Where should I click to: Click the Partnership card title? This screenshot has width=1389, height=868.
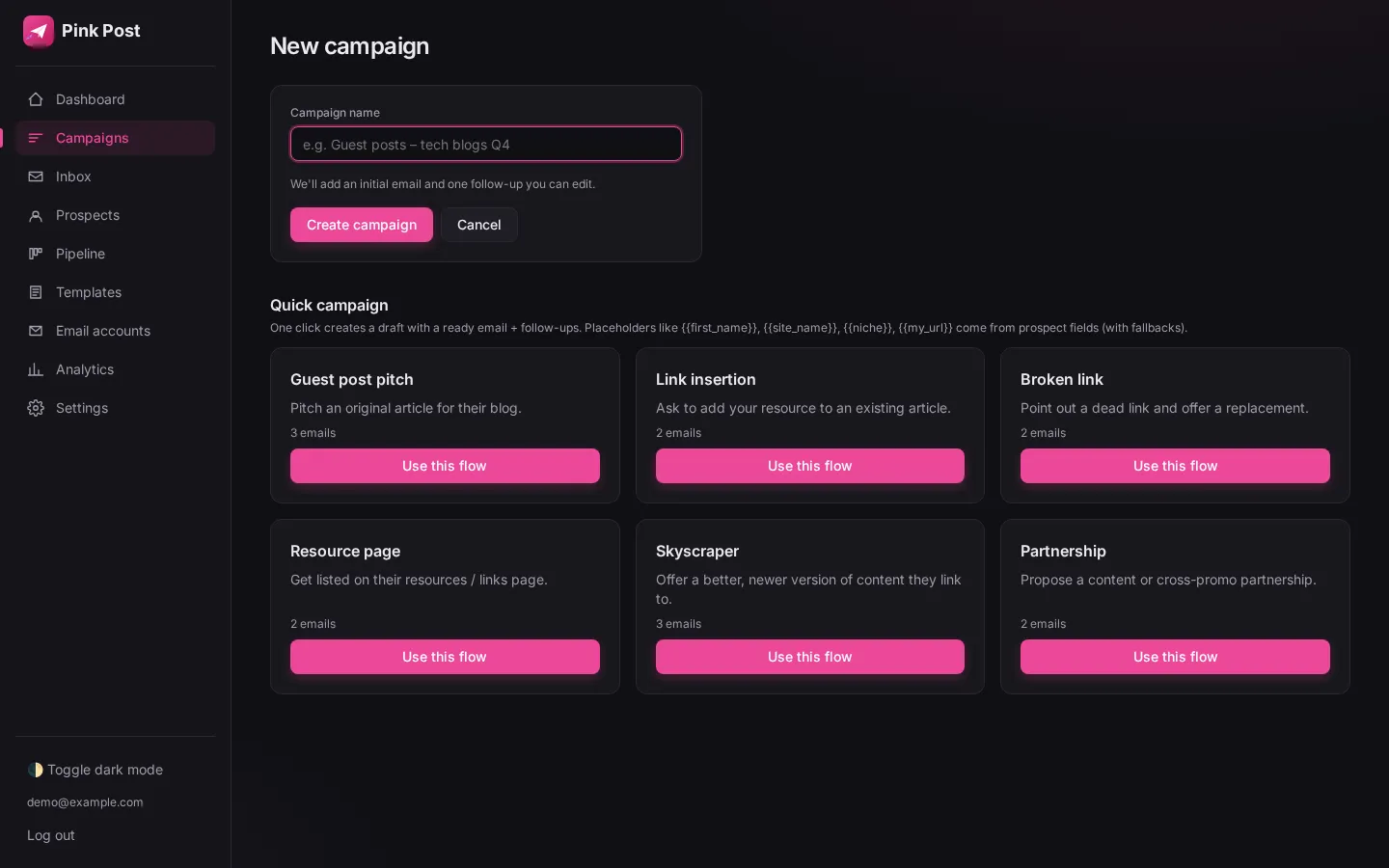(1063, 551)
